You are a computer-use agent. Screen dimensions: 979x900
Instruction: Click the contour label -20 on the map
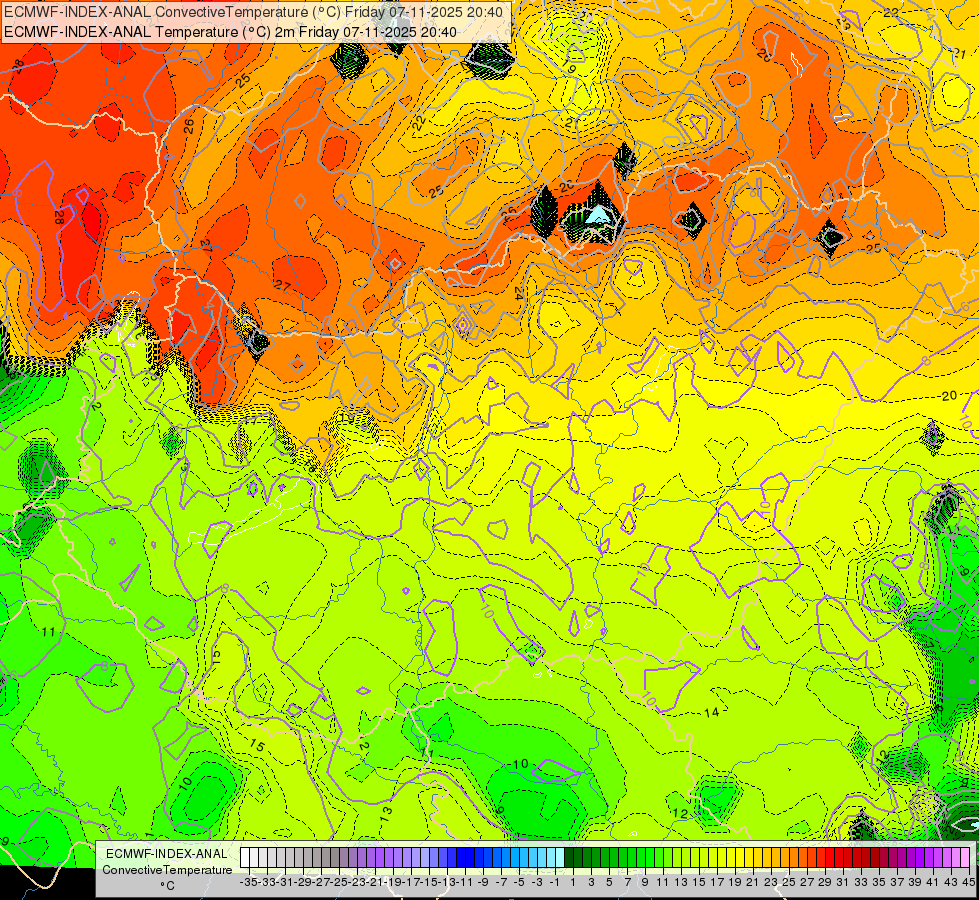948,396
